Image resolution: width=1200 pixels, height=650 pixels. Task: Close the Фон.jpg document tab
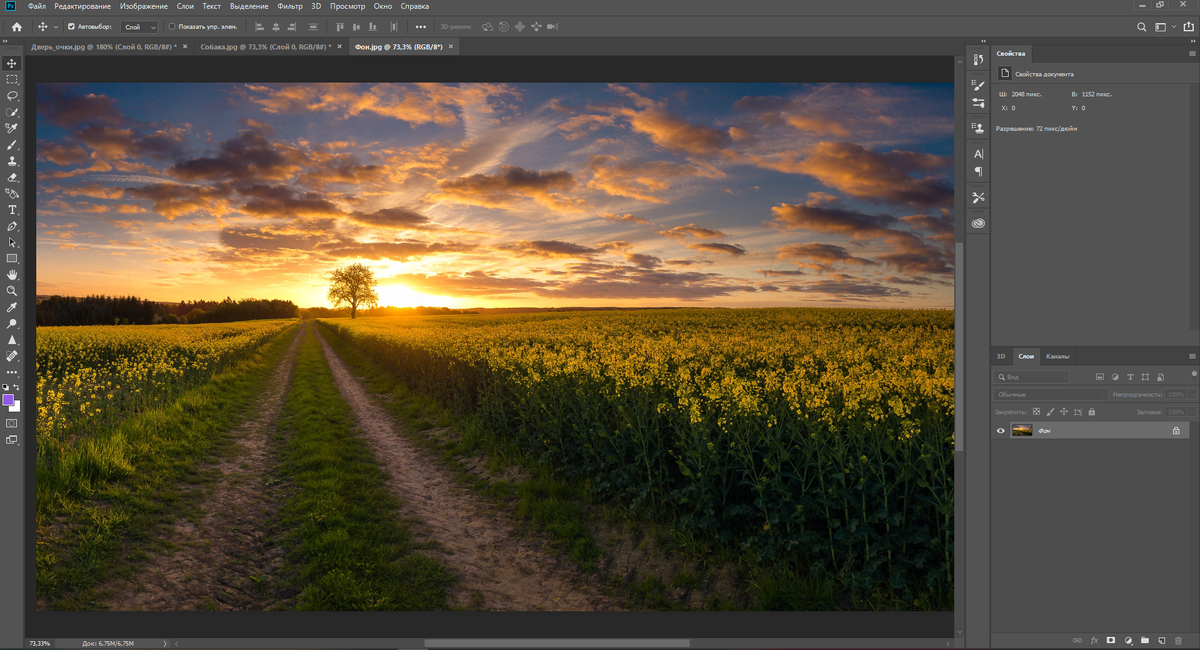point(451,47)
